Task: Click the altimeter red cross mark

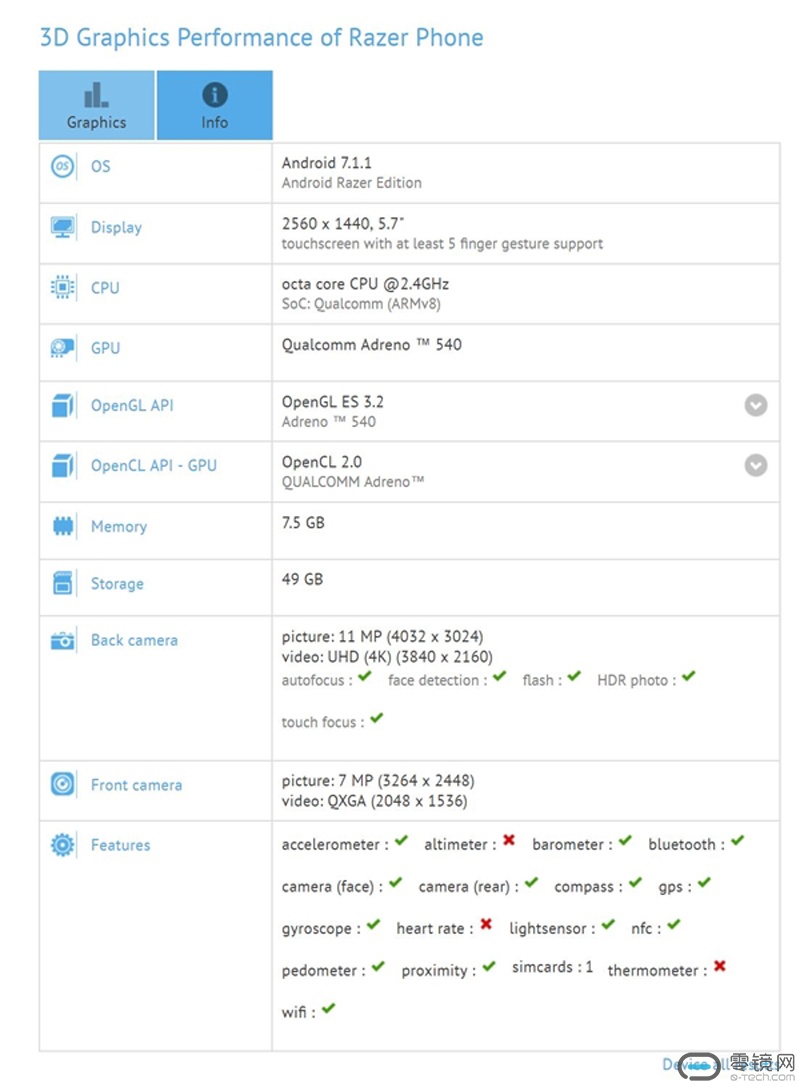Action: [x=509, y=841]
